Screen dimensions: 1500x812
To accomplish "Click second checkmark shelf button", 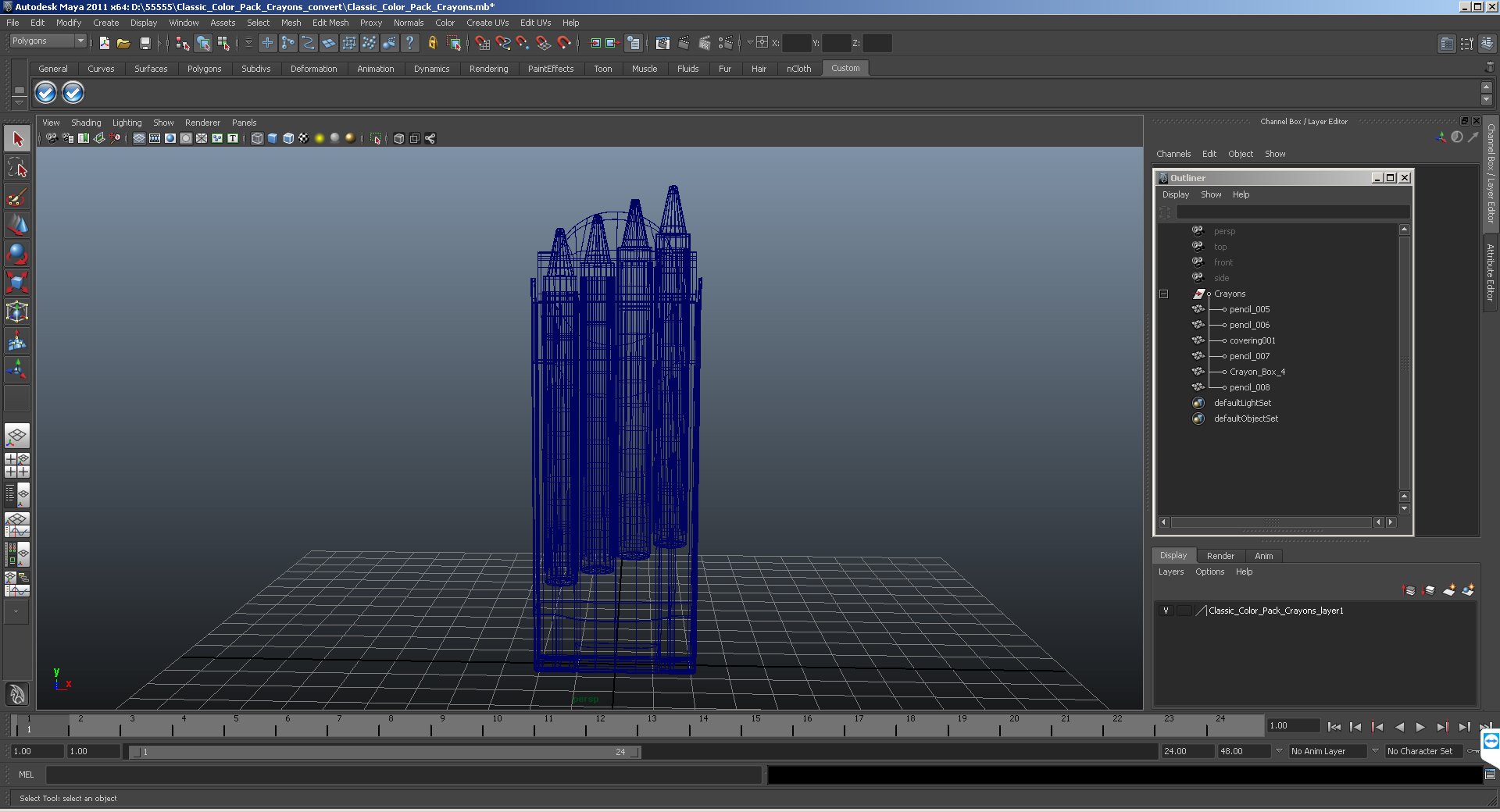I will pos(73,93).
